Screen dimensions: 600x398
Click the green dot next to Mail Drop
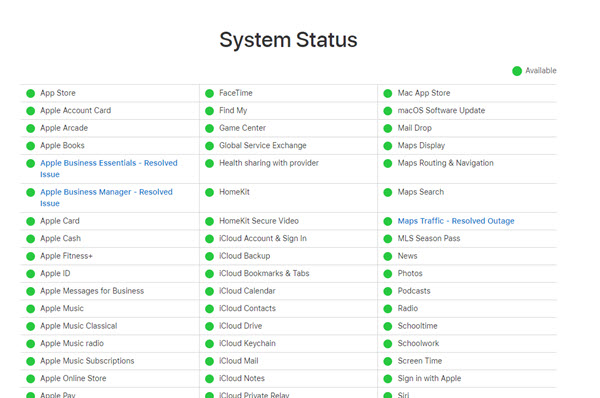point(388,128)
